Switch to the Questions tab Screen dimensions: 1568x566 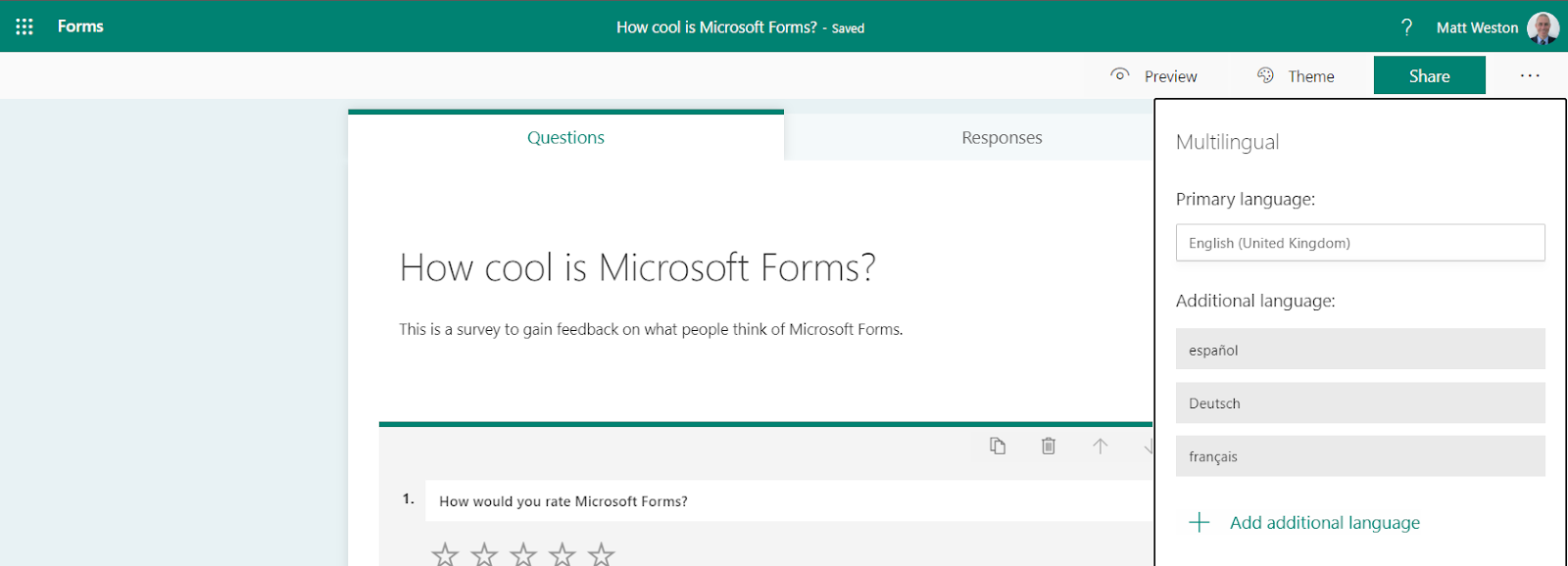[x=565, y=137]
